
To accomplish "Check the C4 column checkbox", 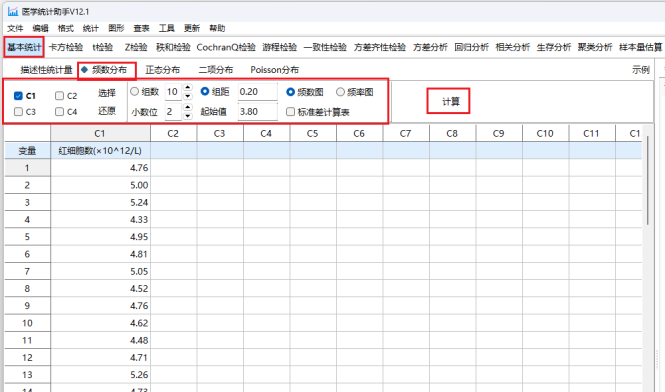I will (59, 112).
